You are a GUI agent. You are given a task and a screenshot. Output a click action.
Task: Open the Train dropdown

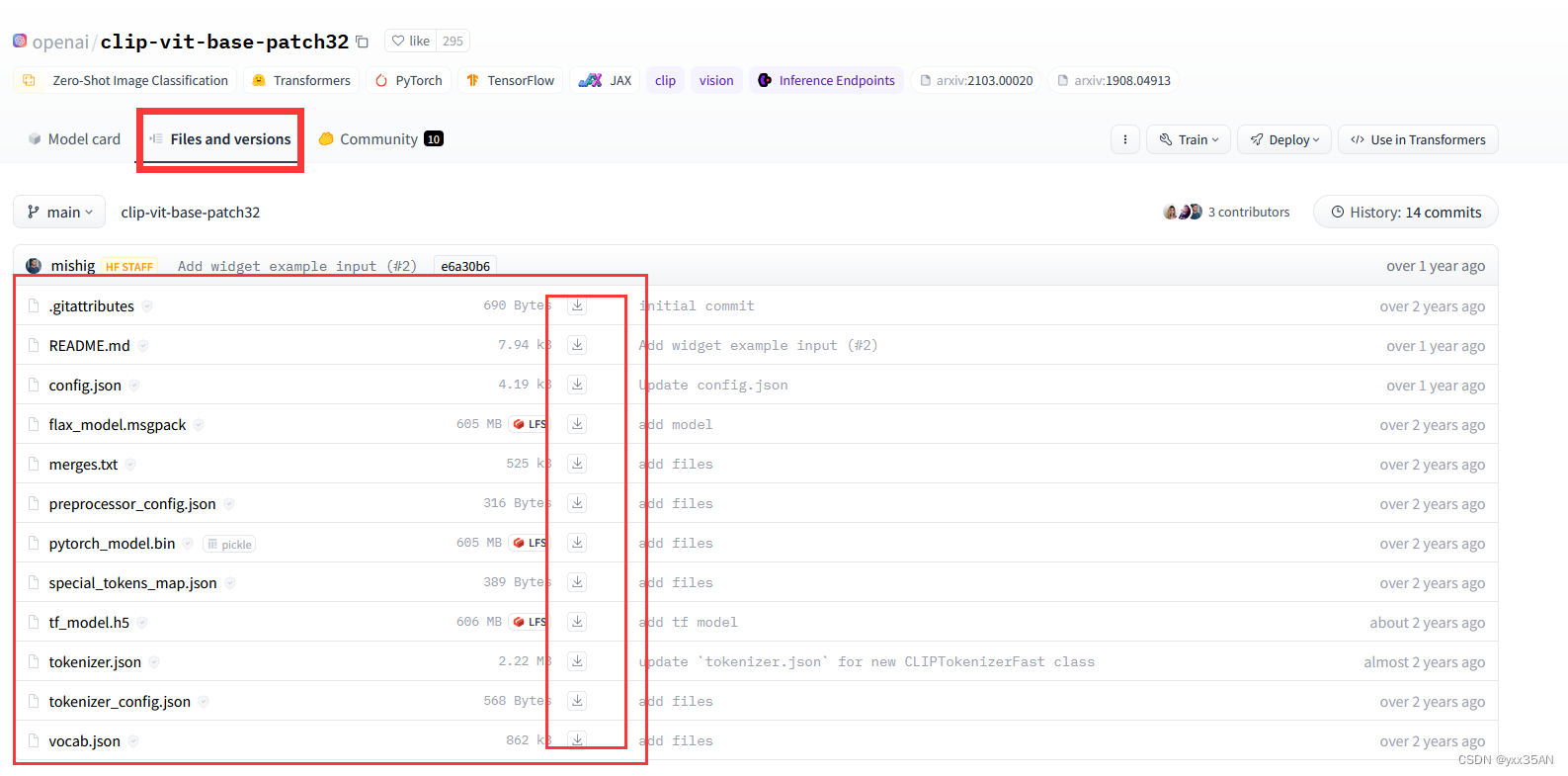pyautogui.click(x=1189, y=139)
